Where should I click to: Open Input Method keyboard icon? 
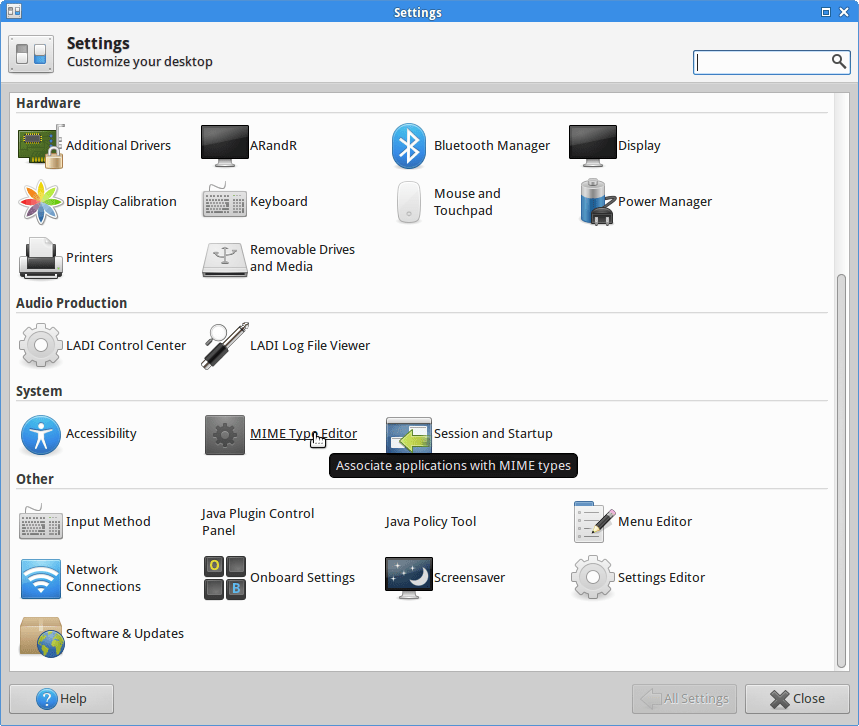41,523
